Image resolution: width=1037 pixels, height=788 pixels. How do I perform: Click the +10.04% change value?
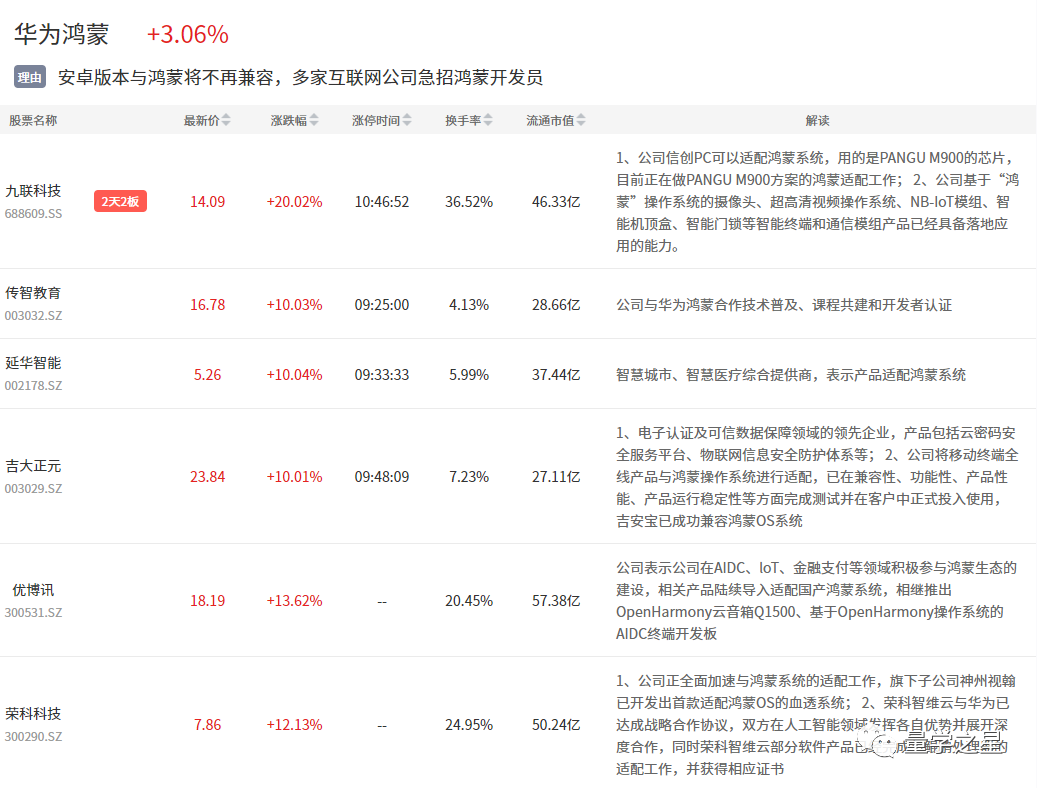click(294, 375)
